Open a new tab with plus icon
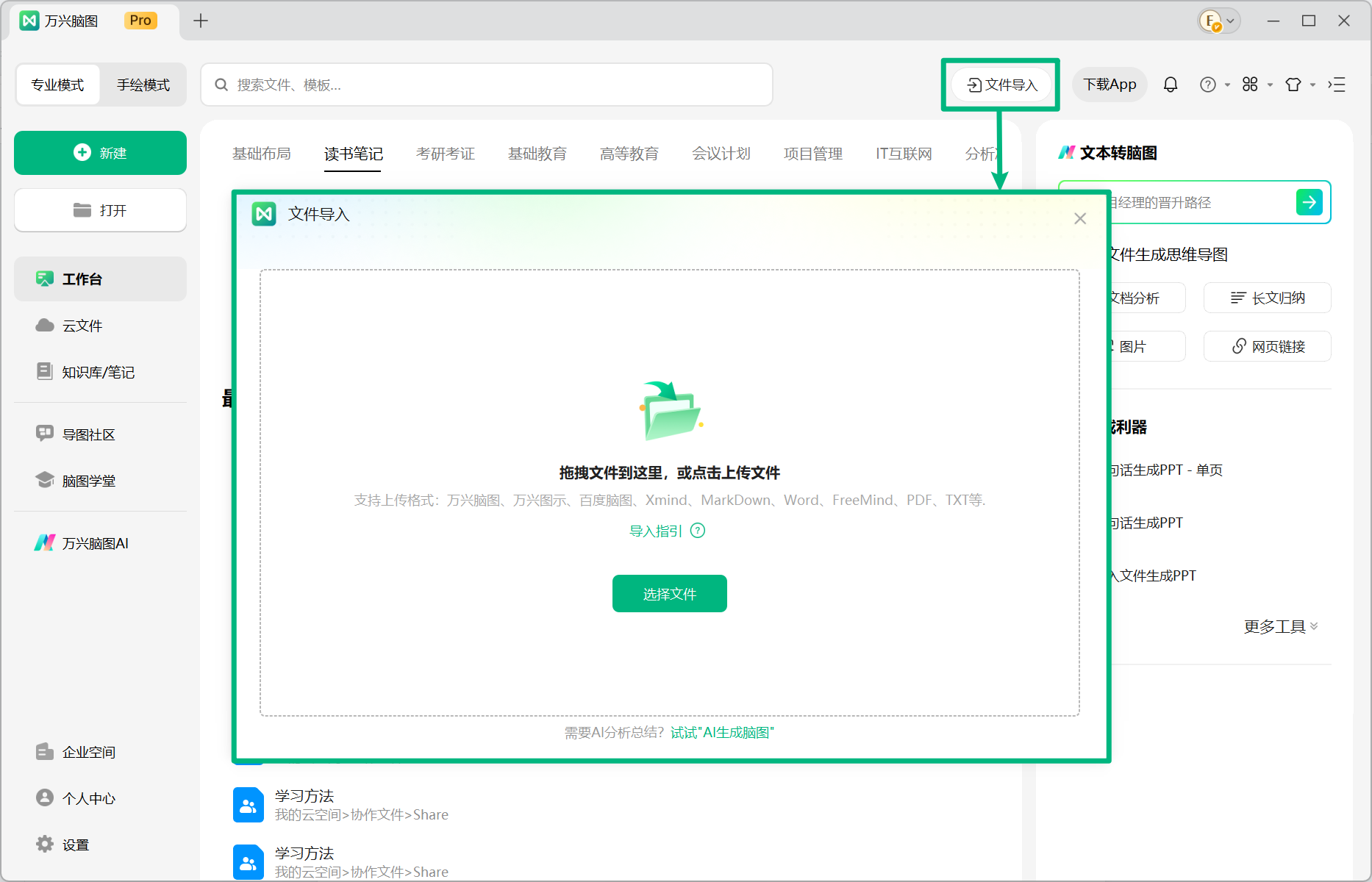The height and width of the screenshot is (882, 1372). point(201,21)
